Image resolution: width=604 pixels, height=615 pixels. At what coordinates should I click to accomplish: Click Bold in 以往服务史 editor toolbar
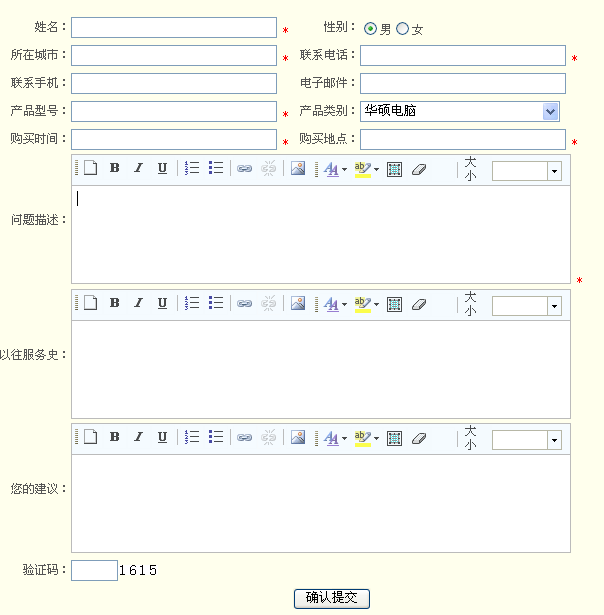tap(115, 303)
